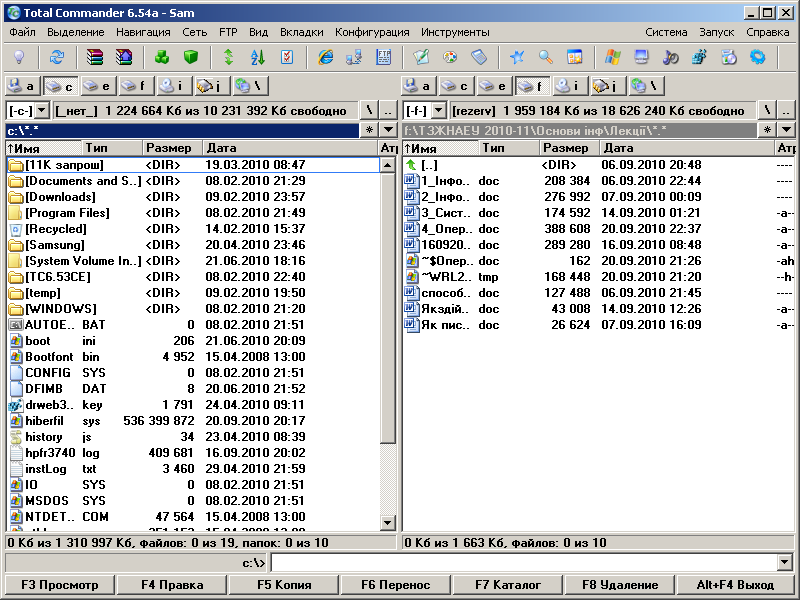800x600 pixels.
Task: Open the Навигация menu
Action: click(143, 32)
